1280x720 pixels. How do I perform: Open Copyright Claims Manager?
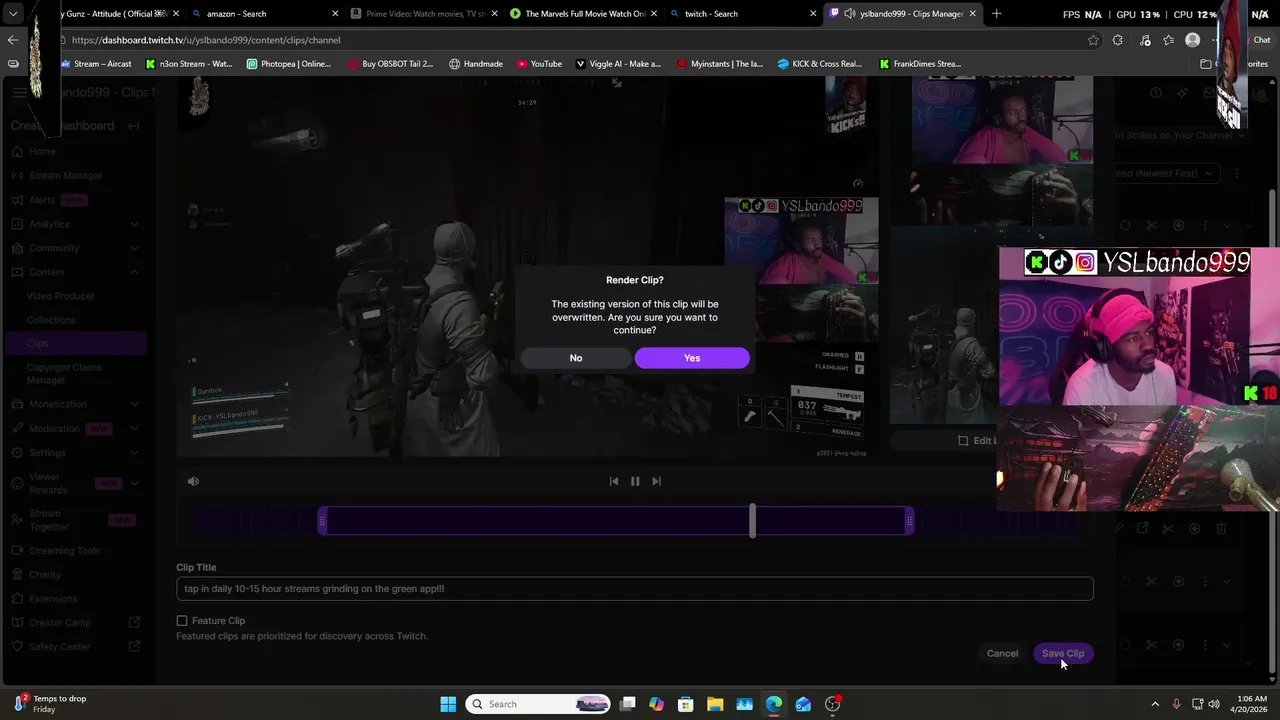pyautogui.click(x=64, y=374)
